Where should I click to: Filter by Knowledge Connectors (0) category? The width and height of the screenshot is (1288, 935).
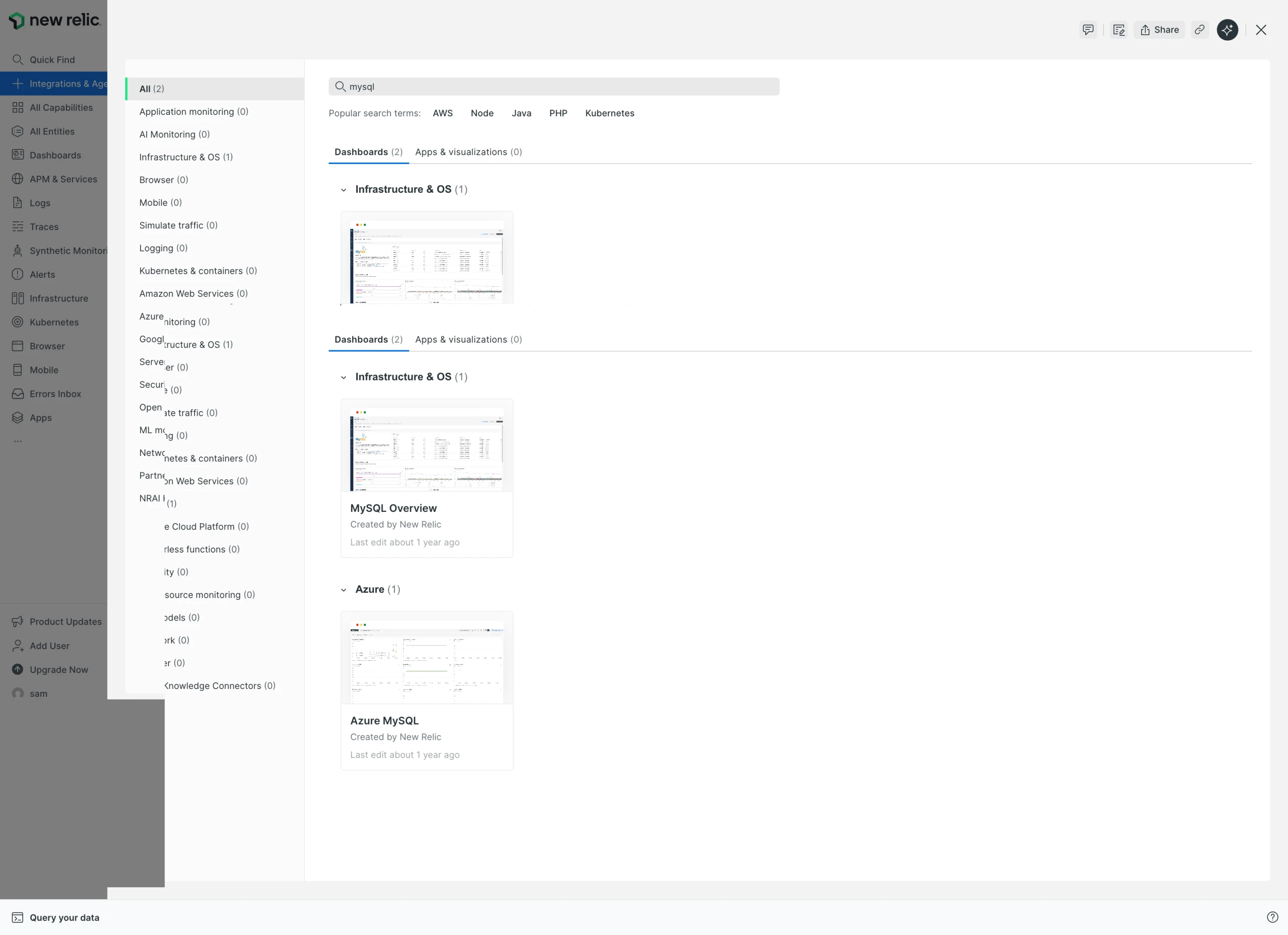pos(220,685)
